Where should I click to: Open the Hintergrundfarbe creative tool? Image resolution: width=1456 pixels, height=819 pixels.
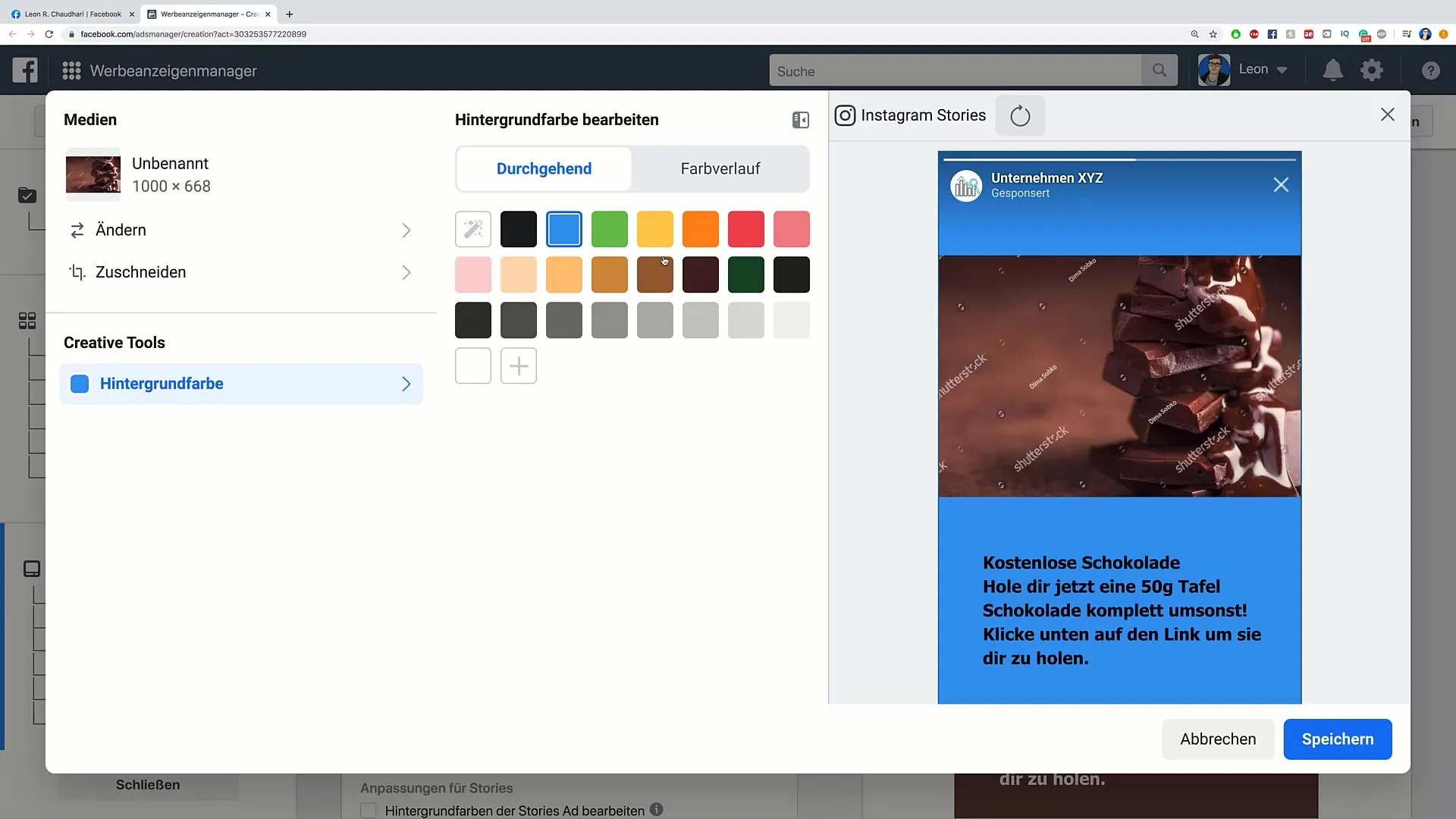[241, 384]
